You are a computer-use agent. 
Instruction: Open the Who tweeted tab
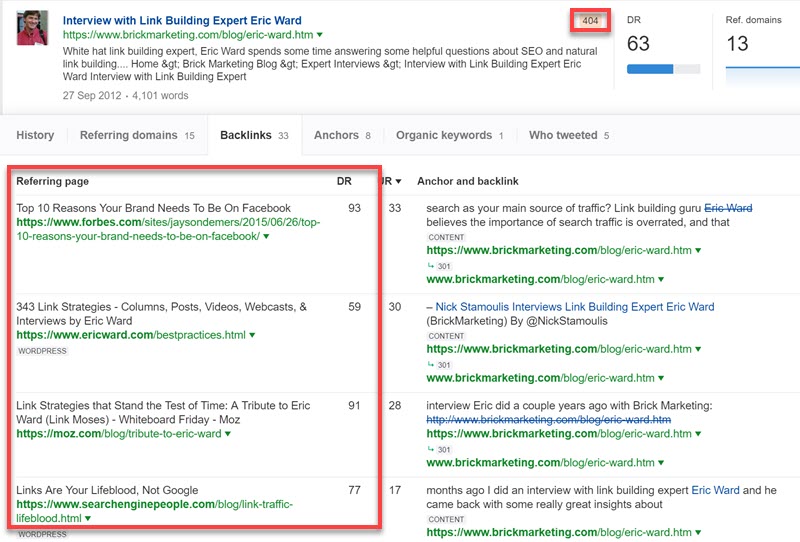click(569, 135)
